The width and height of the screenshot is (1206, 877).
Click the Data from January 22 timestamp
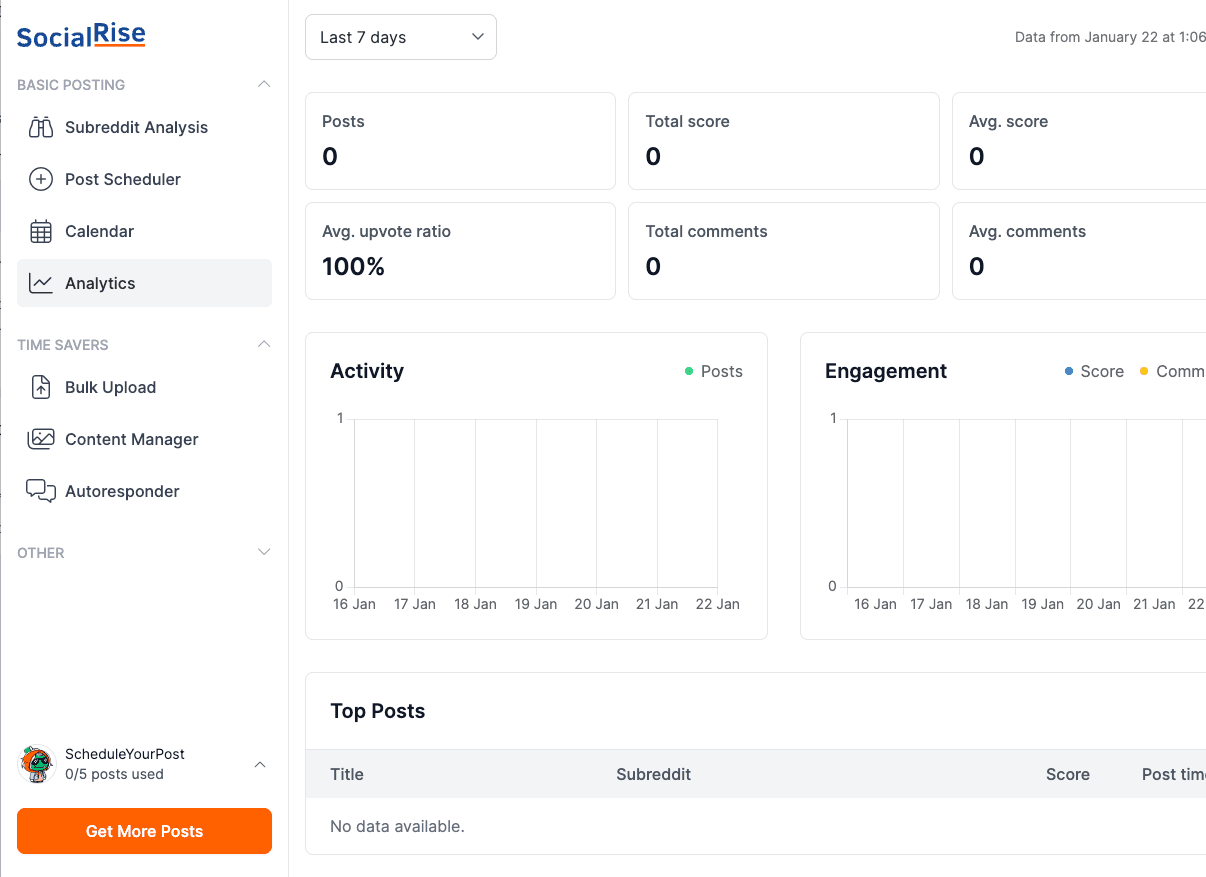pyautogui.click(x=1110, y=37)
